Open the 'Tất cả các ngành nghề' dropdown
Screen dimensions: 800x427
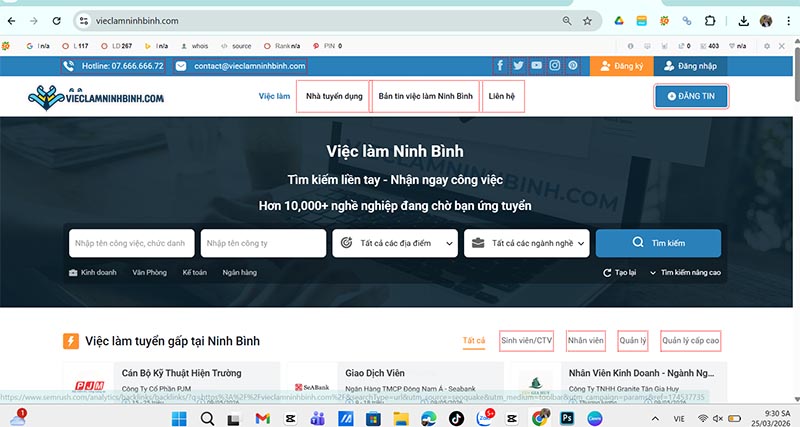pyautogui.click(x=527, y=243)
